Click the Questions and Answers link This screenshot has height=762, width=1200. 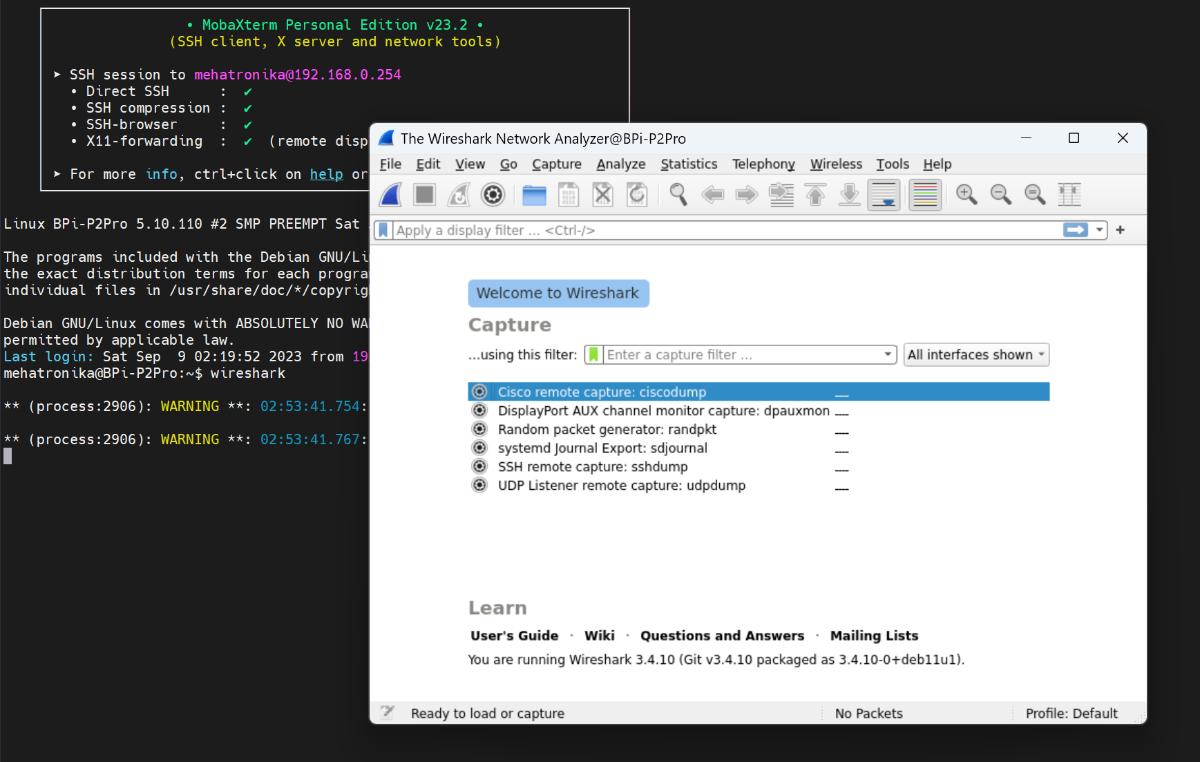coord(722,636)
